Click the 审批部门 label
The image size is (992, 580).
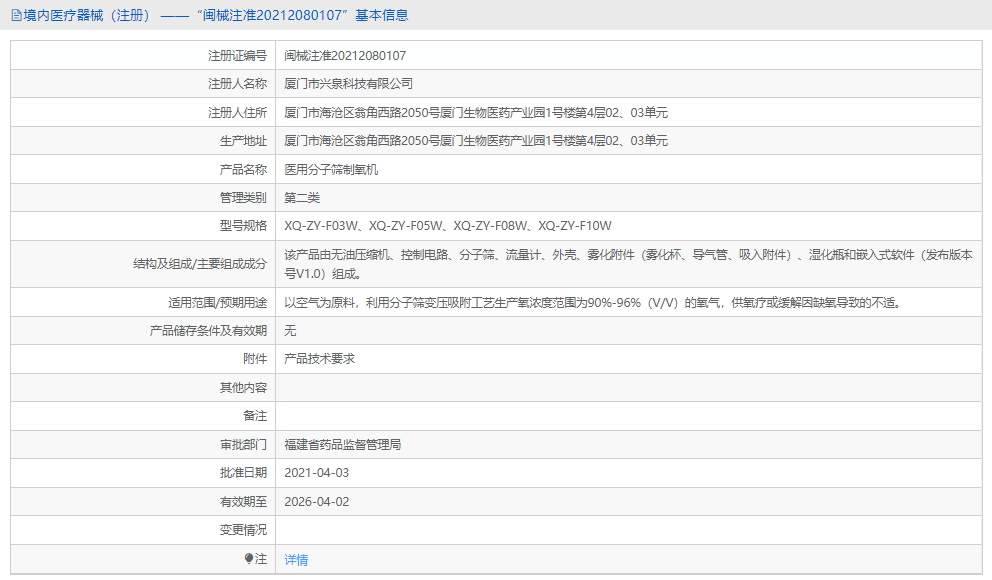click(243, 445)
